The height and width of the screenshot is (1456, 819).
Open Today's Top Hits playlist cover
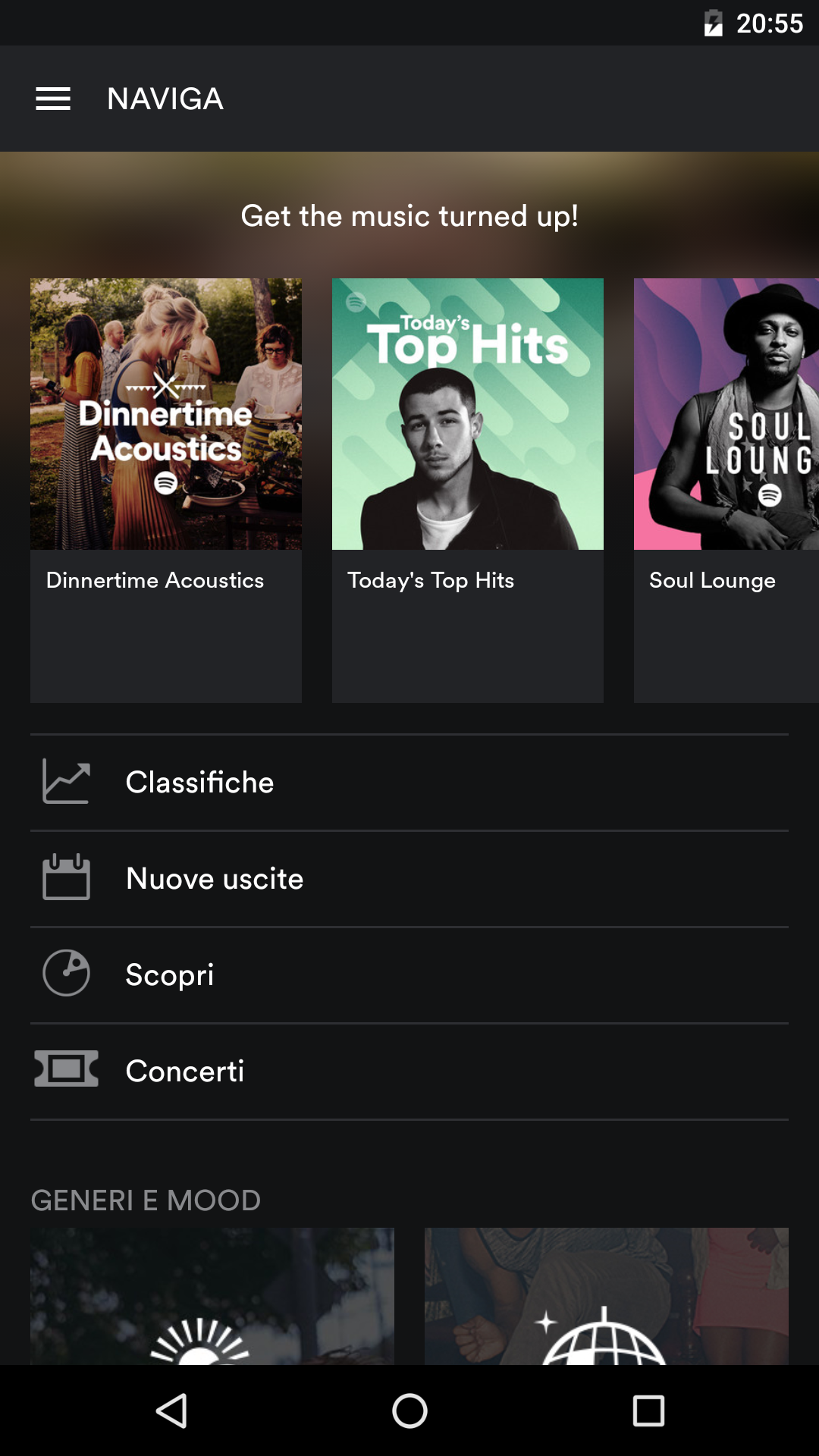coord(468,414)
